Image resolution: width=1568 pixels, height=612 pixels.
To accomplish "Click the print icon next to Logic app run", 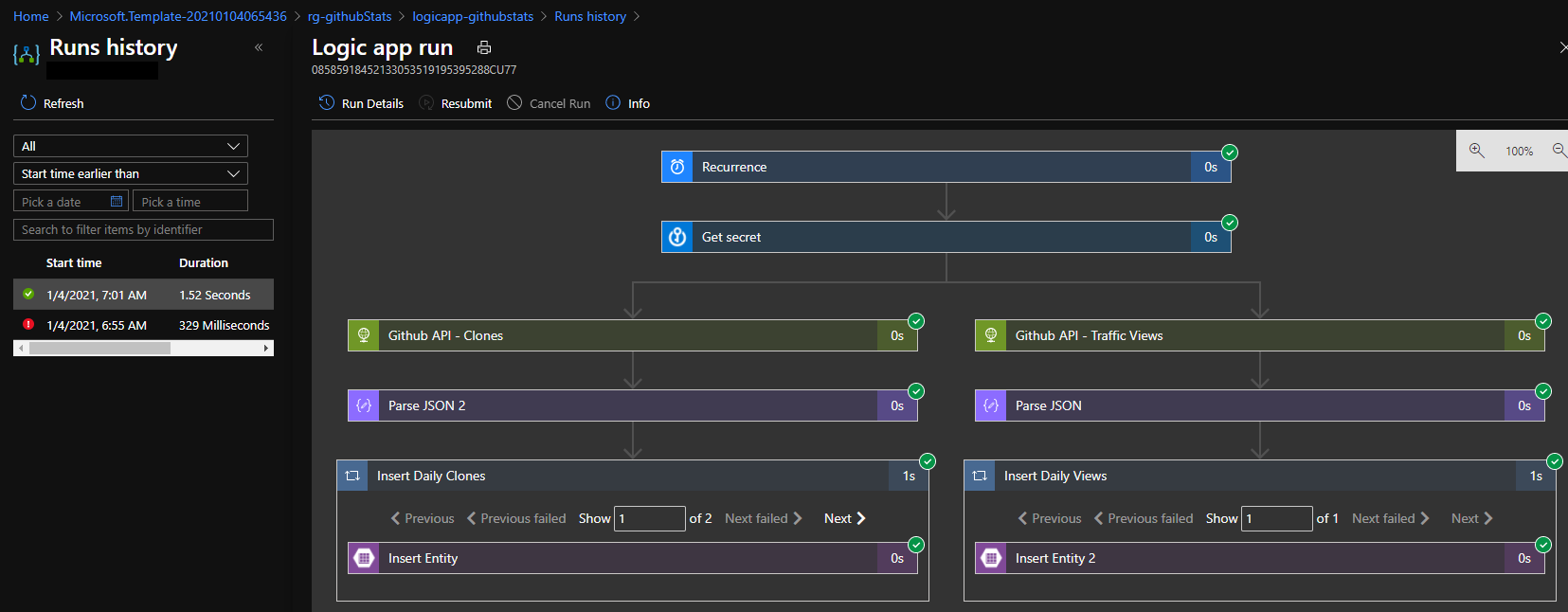I will [x=484, y=47].
